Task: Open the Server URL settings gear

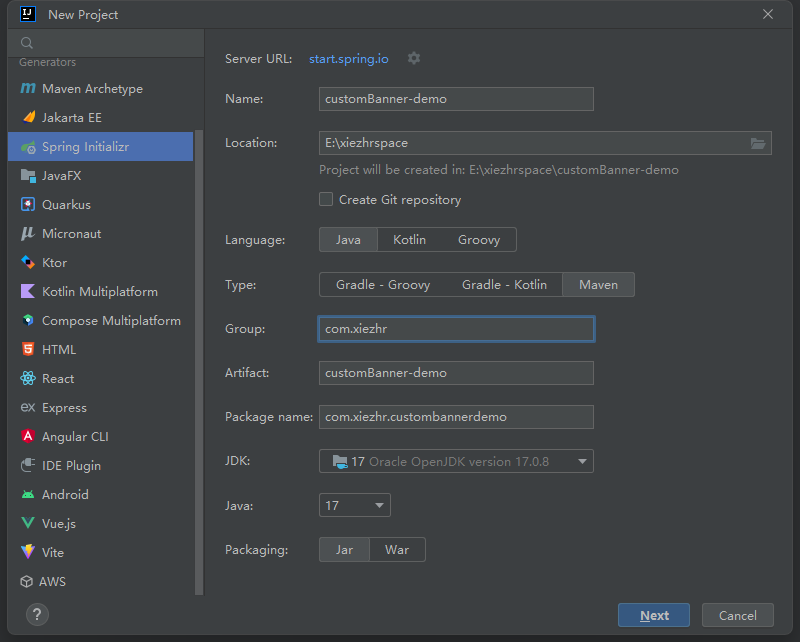Action: 414,58
